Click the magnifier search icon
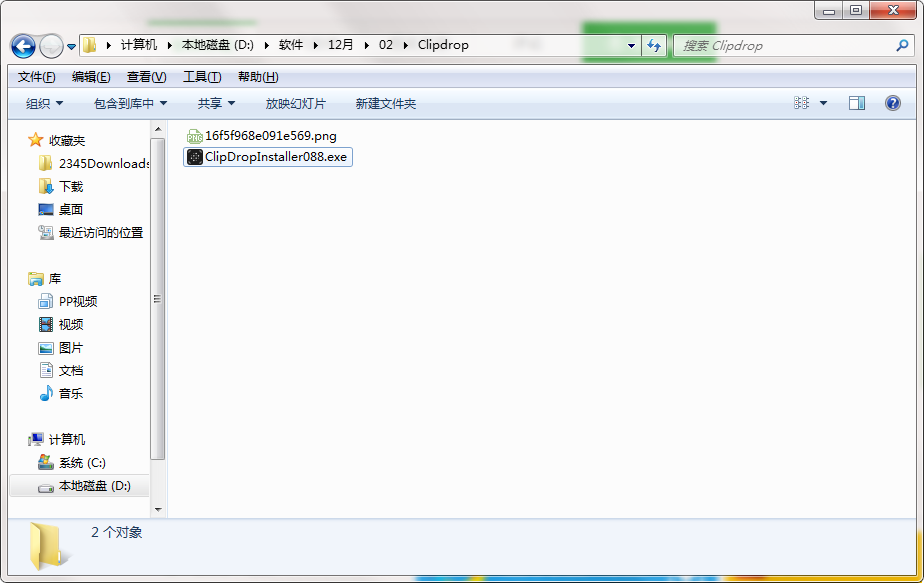 (x=902, y=45)
